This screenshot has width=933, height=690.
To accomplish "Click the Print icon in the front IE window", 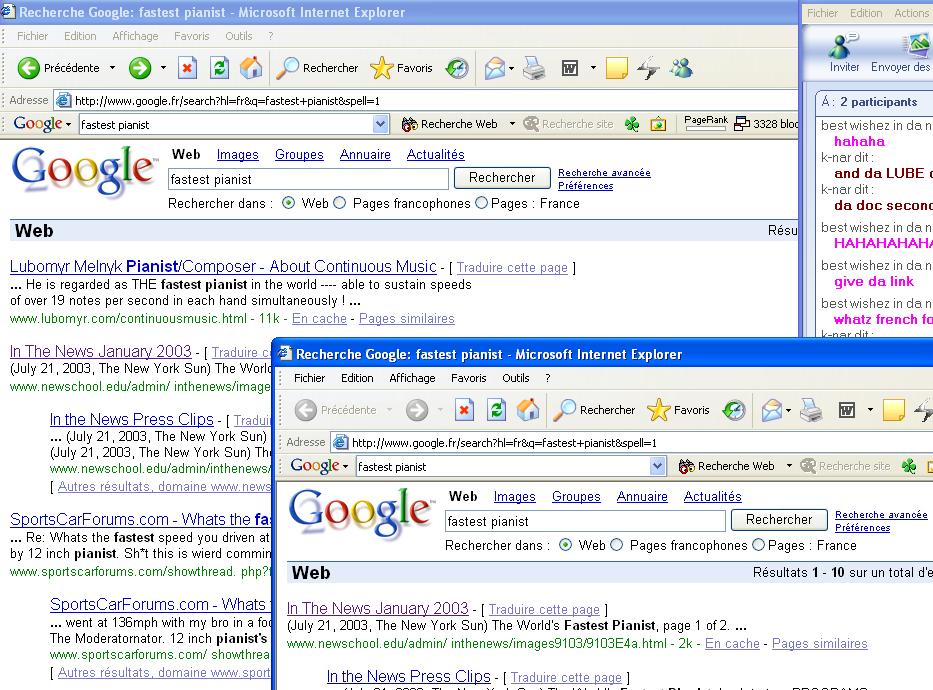I will pyautogui.click(x=811, y=410).
